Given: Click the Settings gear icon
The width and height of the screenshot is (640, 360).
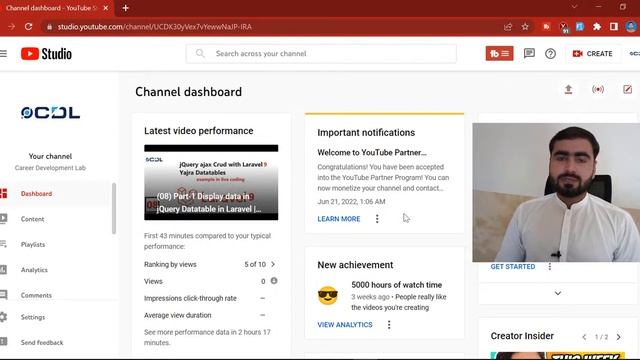Looking at the screenshot, I should click(3, 317).
